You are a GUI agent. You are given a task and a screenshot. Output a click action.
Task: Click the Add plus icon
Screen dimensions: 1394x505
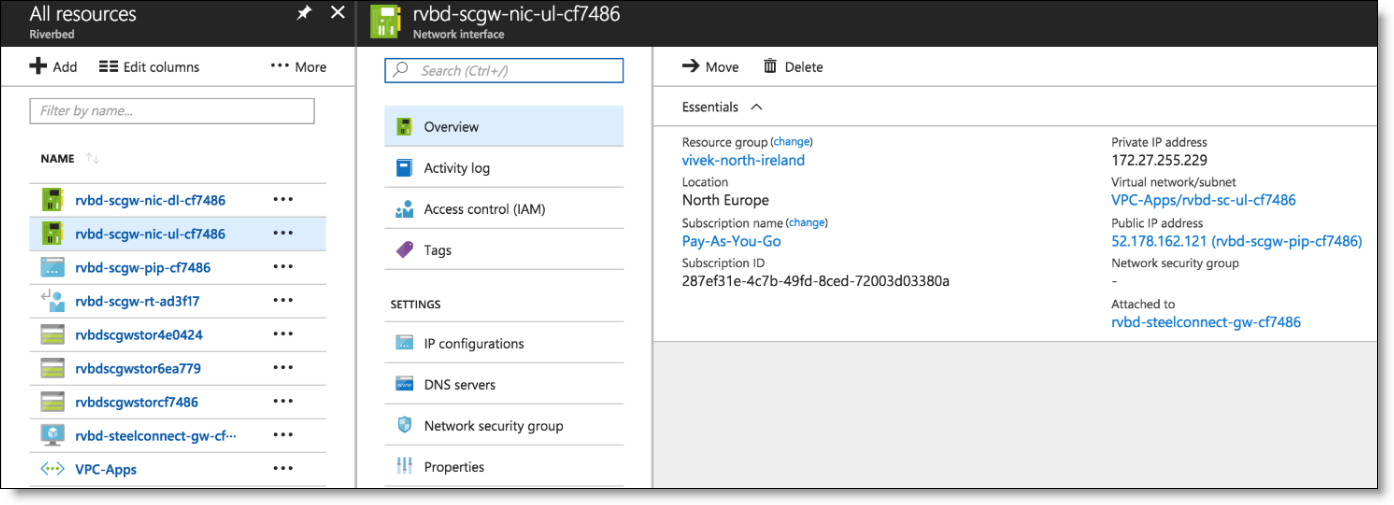click(38, 66)
